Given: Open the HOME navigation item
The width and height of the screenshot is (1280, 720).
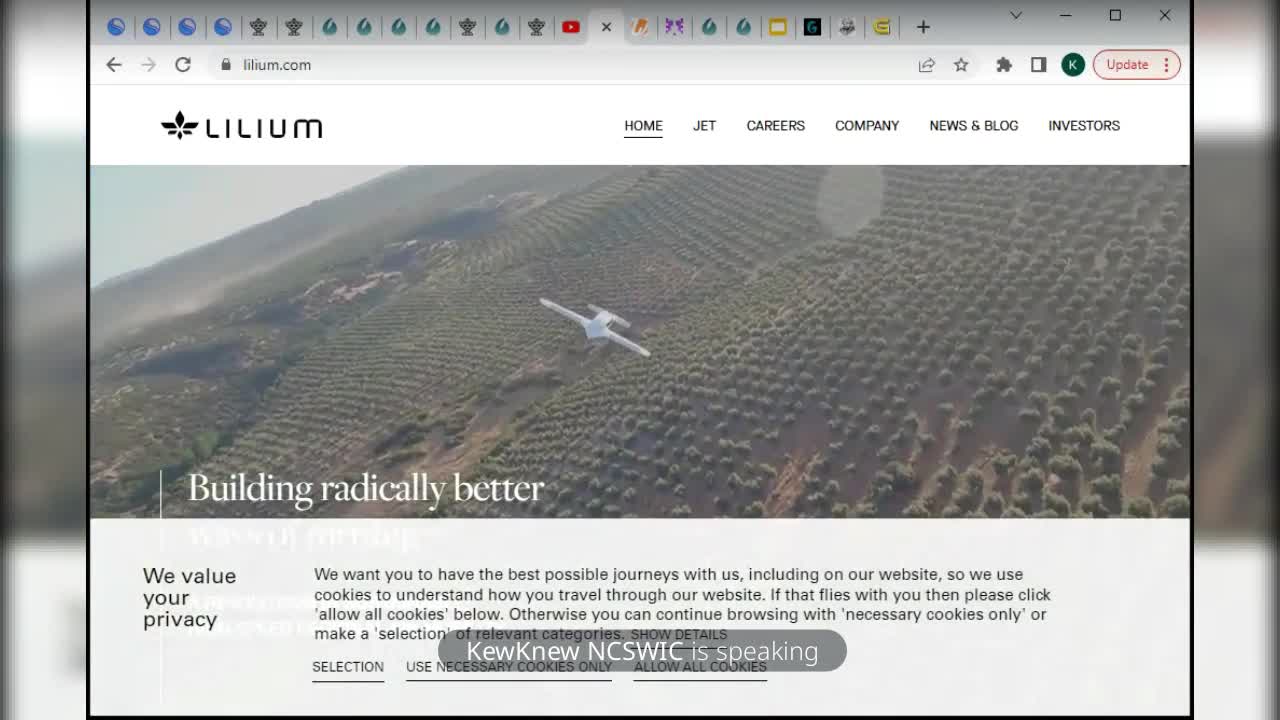Looking at the screenshot, I should point(643,126).
